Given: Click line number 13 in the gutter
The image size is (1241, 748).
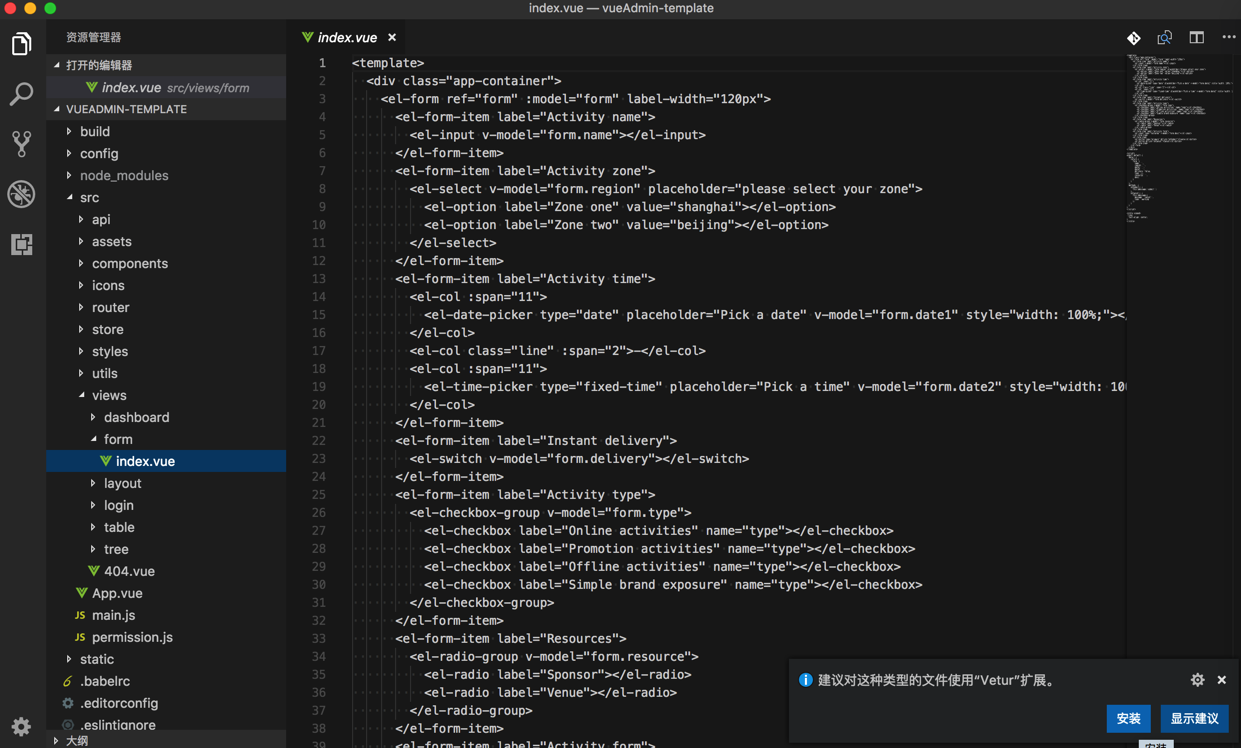Looking at the screenshot, I should pos(319,279).
